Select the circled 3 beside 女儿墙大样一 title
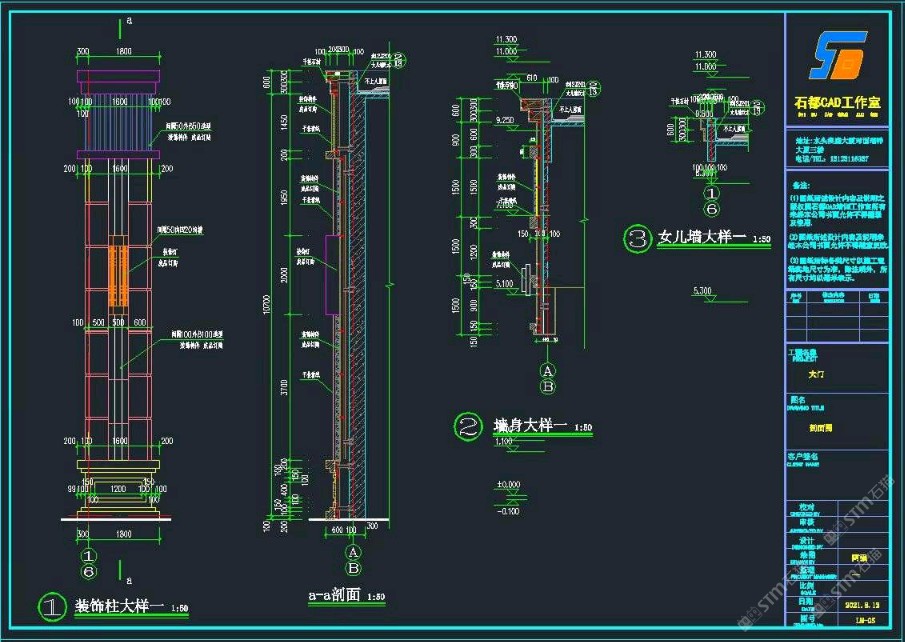905x642 pixels. click(637, 238)
